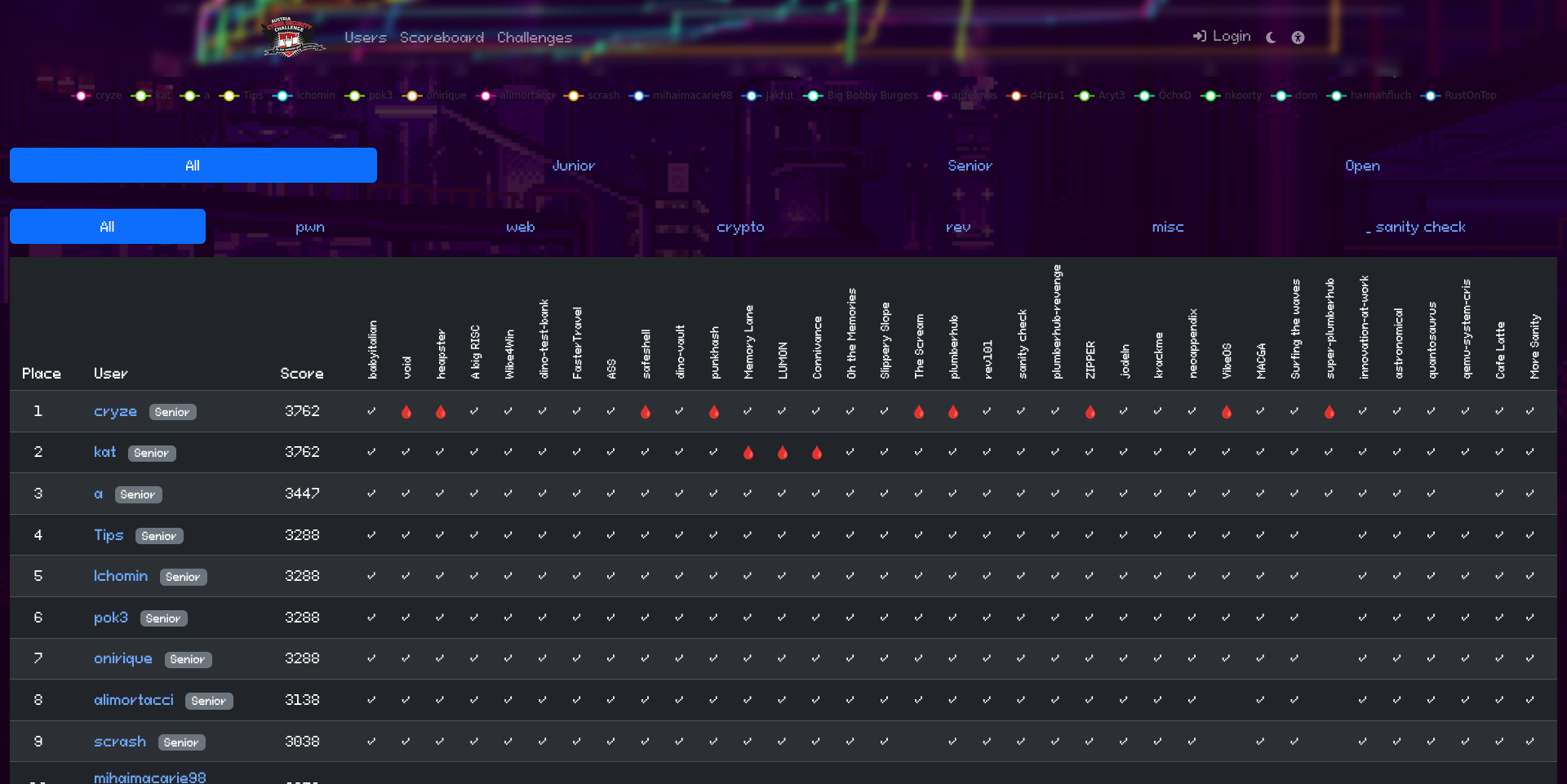Click the Login link
This screenshot has height=784, width=1567.
(x=1222, y=36)
